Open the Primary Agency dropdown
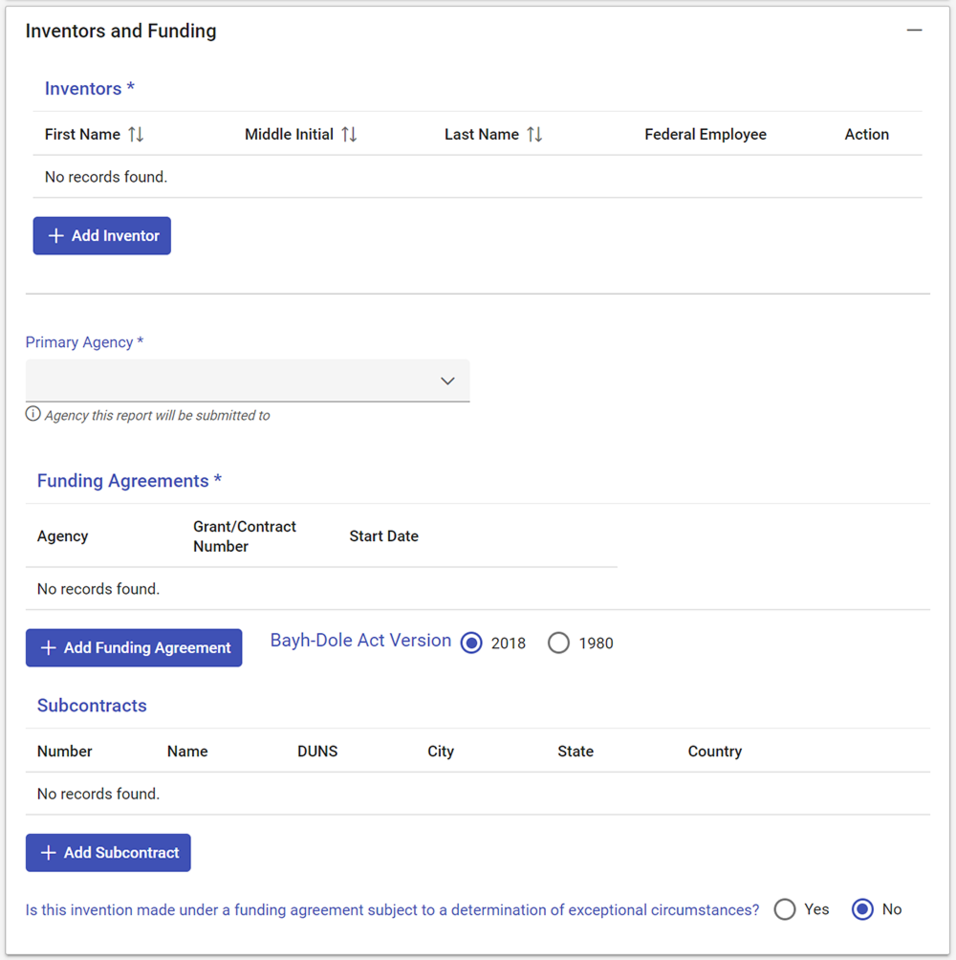Screen dimensions: 956x960 [x=247, y=380]
